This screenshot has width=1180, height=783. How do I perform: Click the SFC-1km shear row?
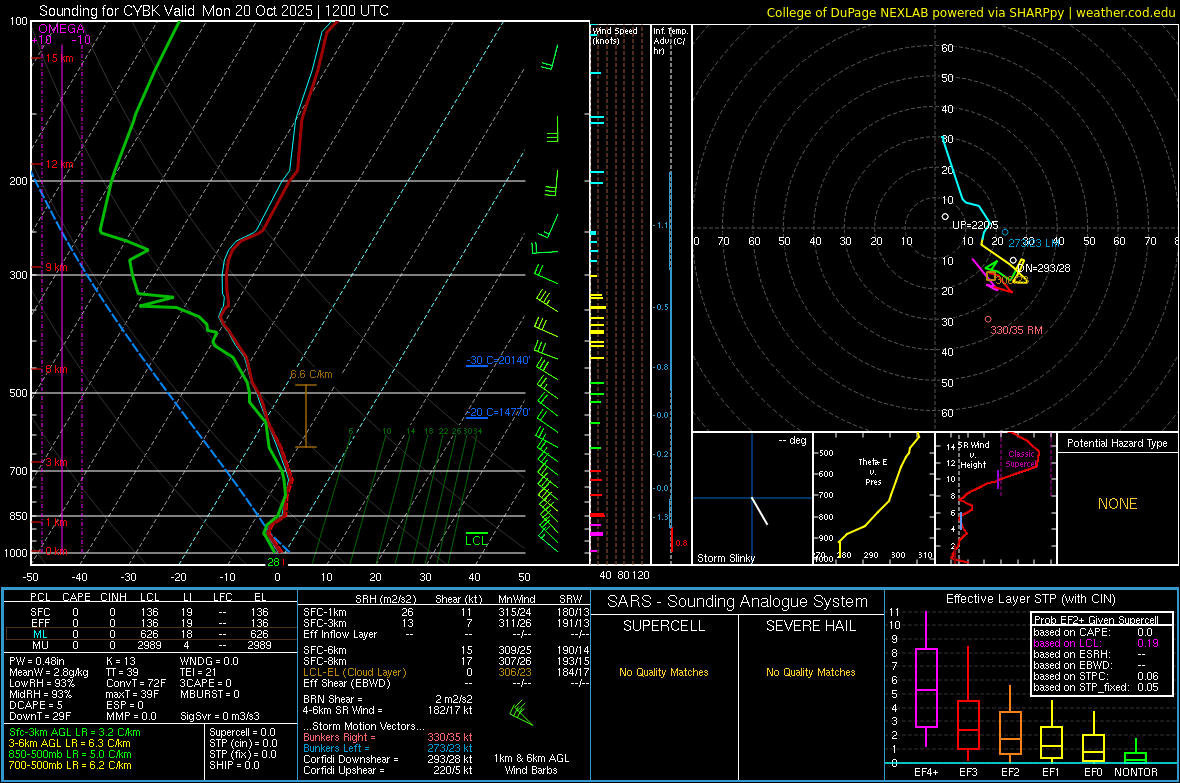pos(446,612)
